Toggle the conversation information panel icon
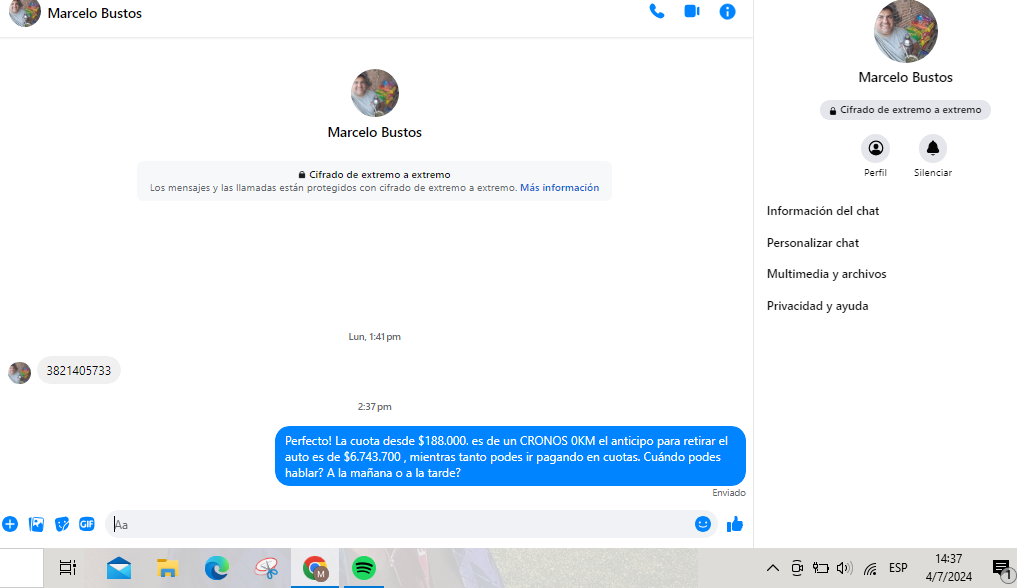 click(727, 12)
